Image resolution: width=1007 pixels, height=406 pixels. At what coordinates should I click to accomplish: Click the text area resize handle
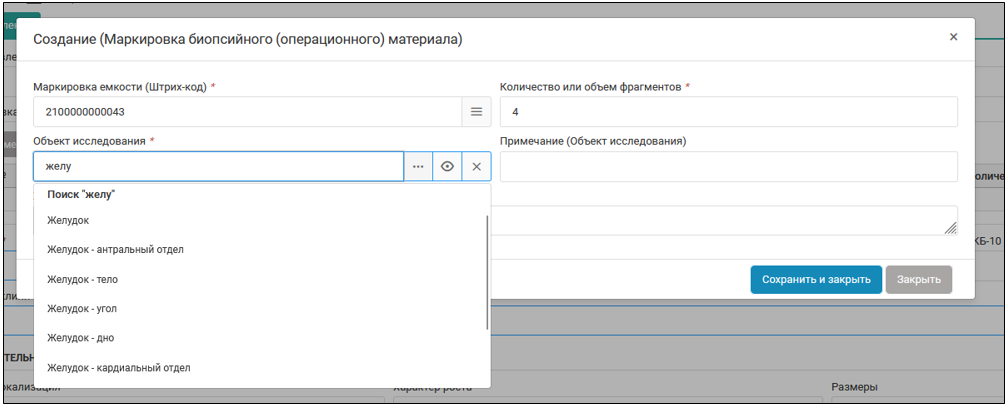[951, 229]
